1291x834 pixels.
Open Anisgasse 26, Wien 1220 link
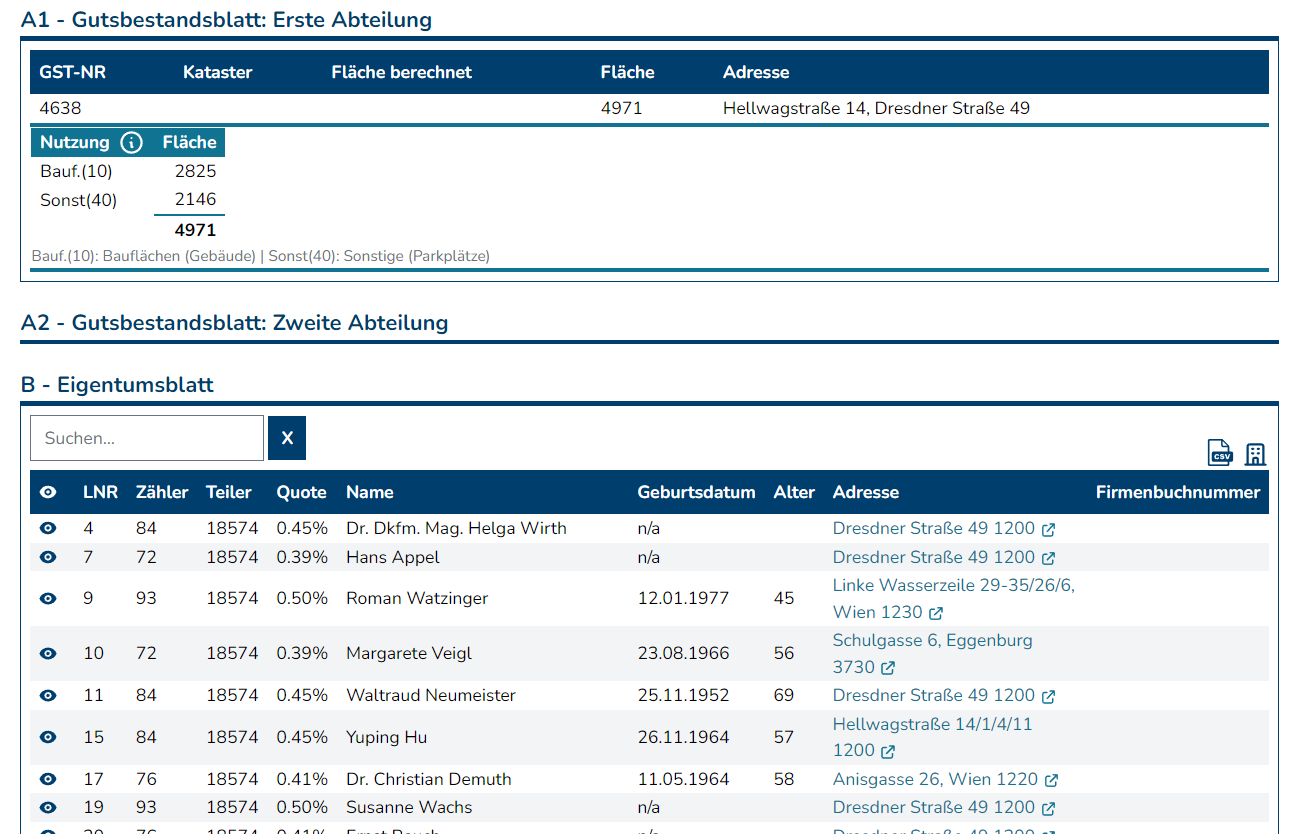point(935,779)
